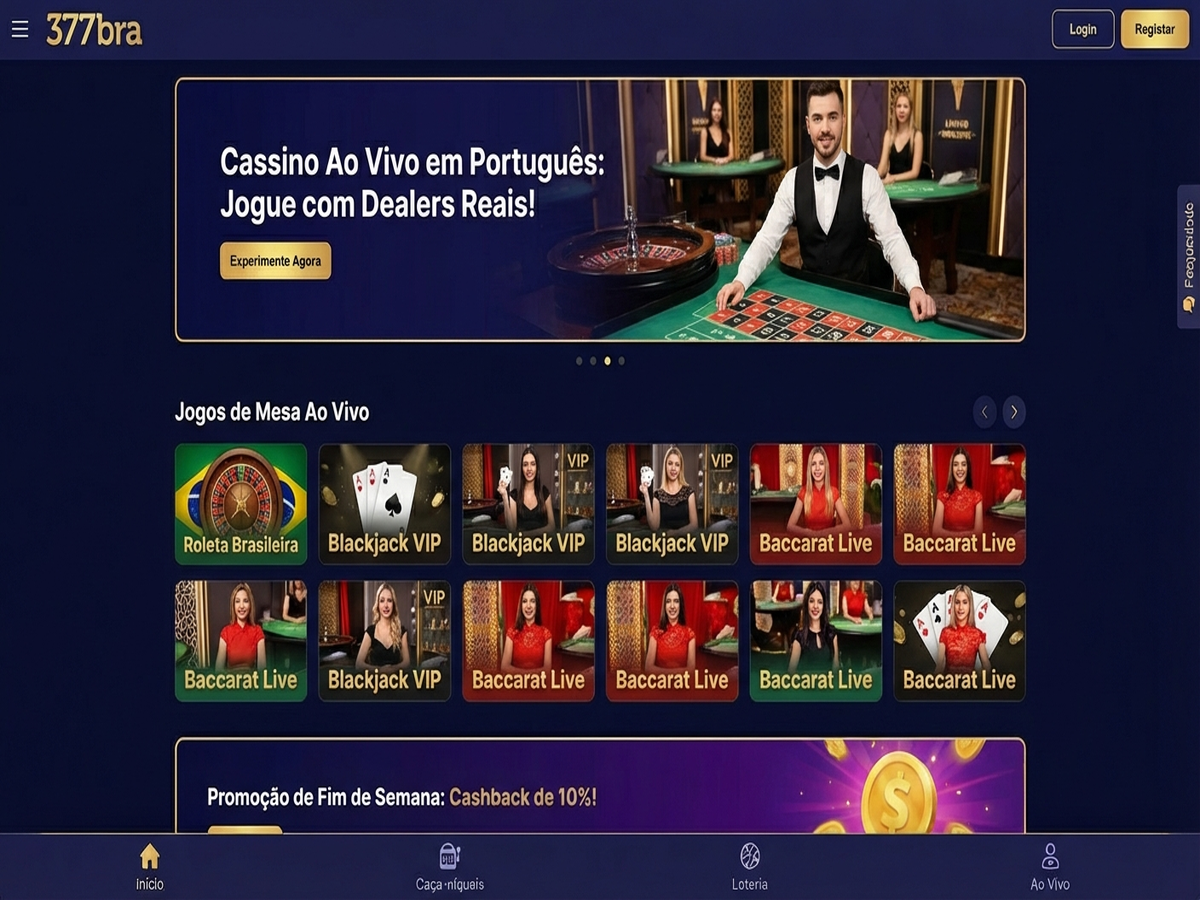Show next live table games arrow

(x=1014, y=412)
